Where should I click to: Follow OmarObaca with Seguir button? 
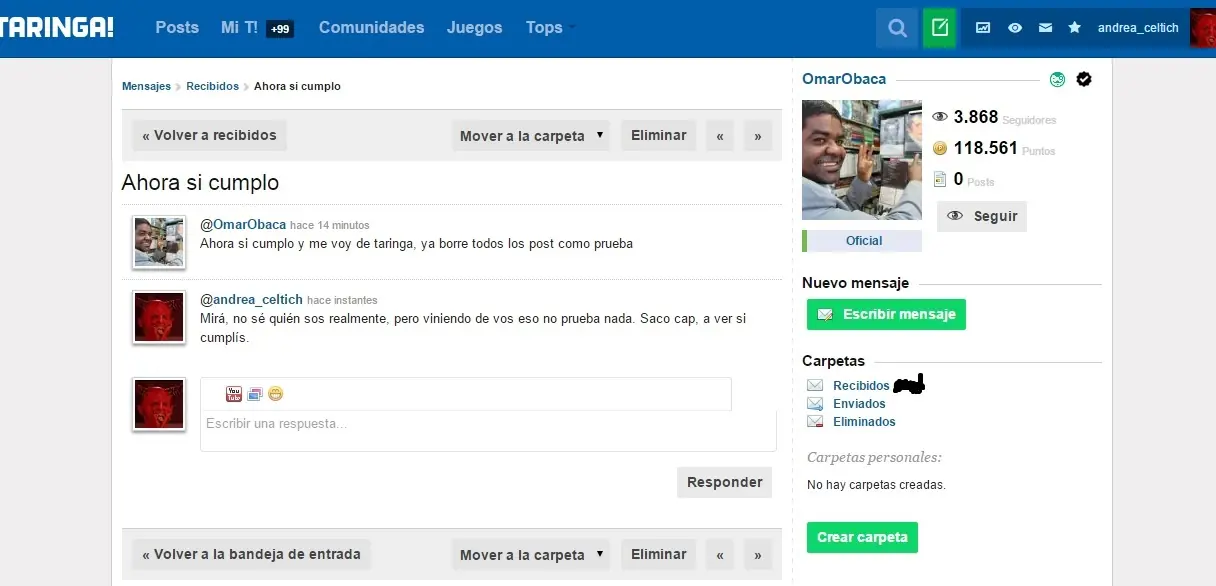(982, 216)
